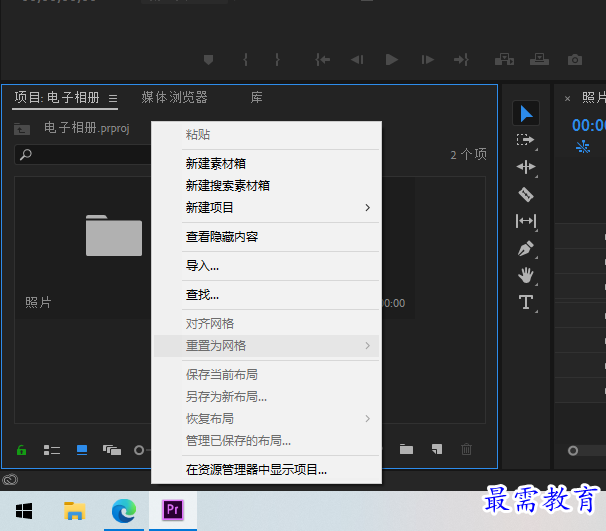Image resolution: width=606 pixels, height=531 pixels.
Task: Choose 对齐网格 from the context menu
Action: 266,324
